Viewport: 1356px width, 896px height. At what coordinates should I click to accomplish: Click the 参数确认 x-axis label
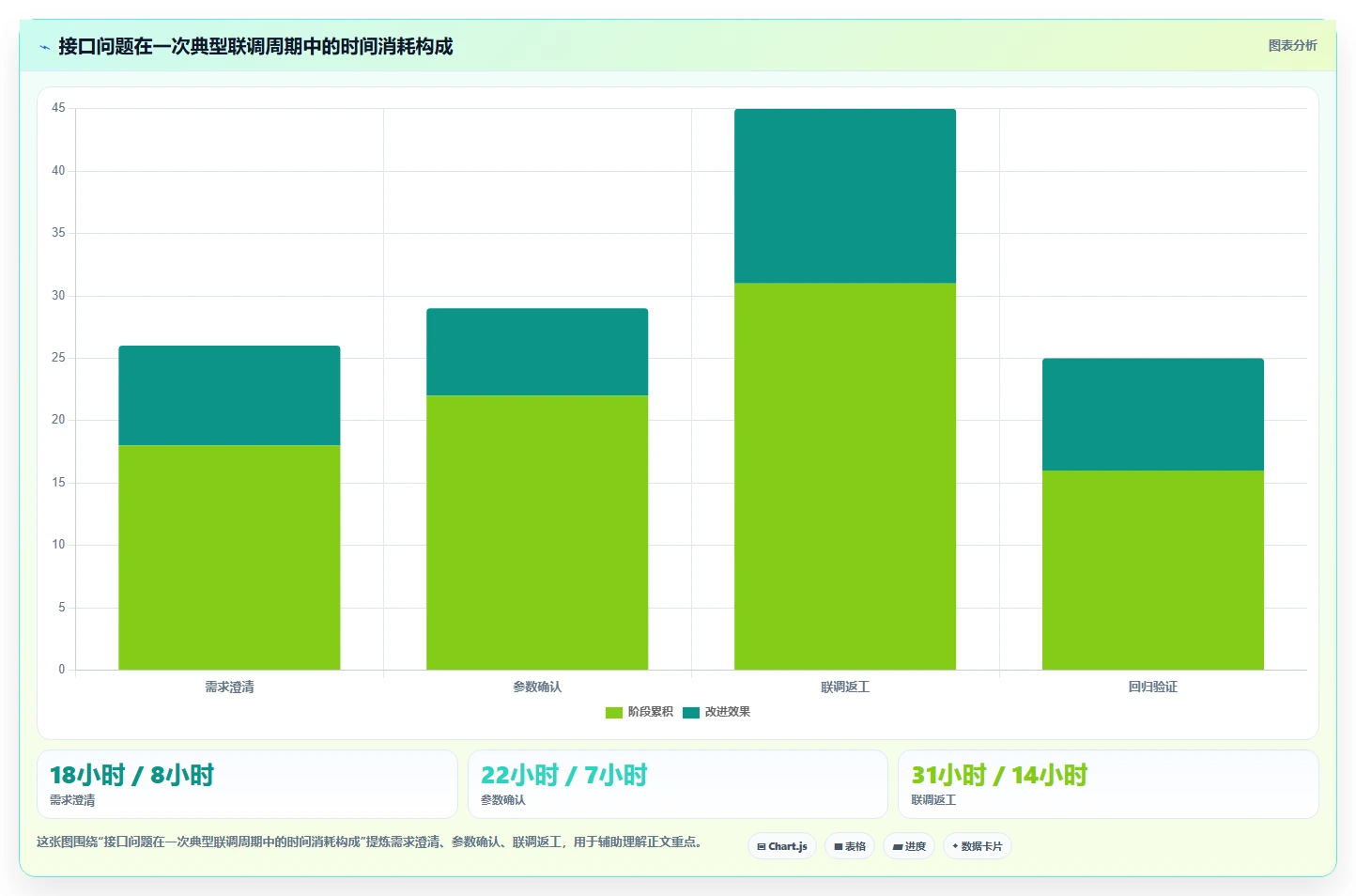tap(537, 687)
